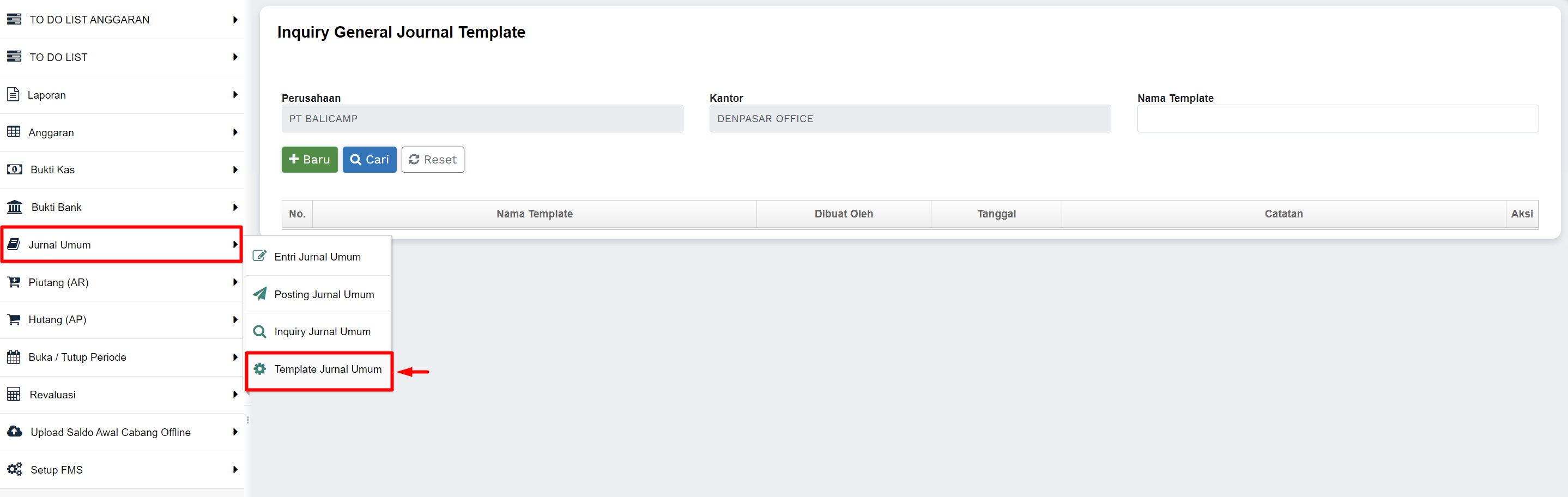Open Inquiry Jurnal Umum submenu entry

coord(322,331)
